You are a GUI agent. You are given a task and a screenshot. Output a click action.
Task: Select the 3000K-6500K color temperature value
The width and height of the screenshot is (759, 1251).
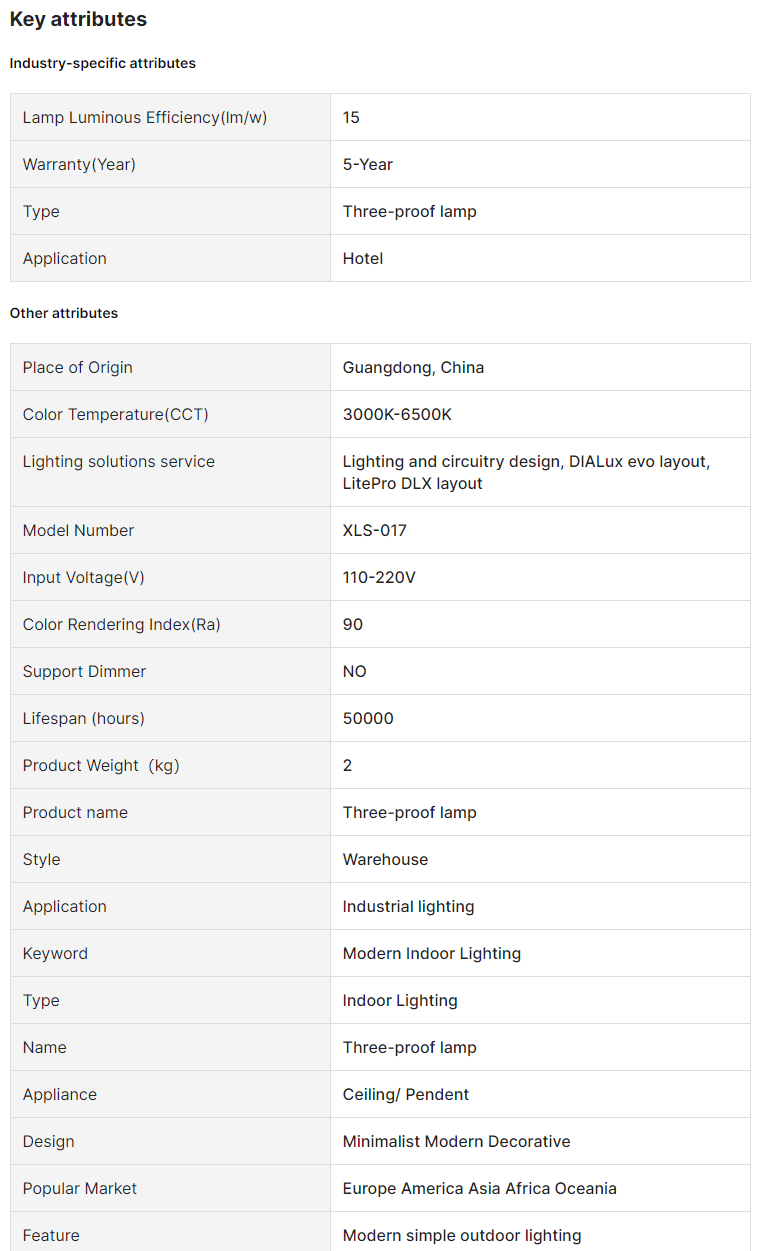point(397,414)
